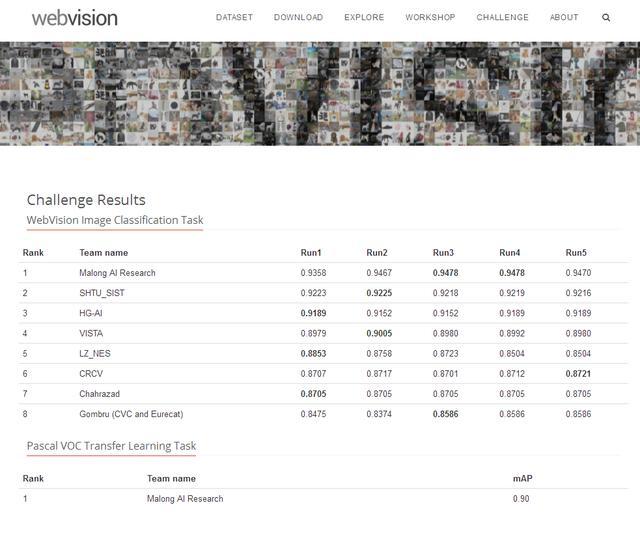Screen dimensions: 640x544
Task: Click the Run5 column header
Action: (576, 253)
